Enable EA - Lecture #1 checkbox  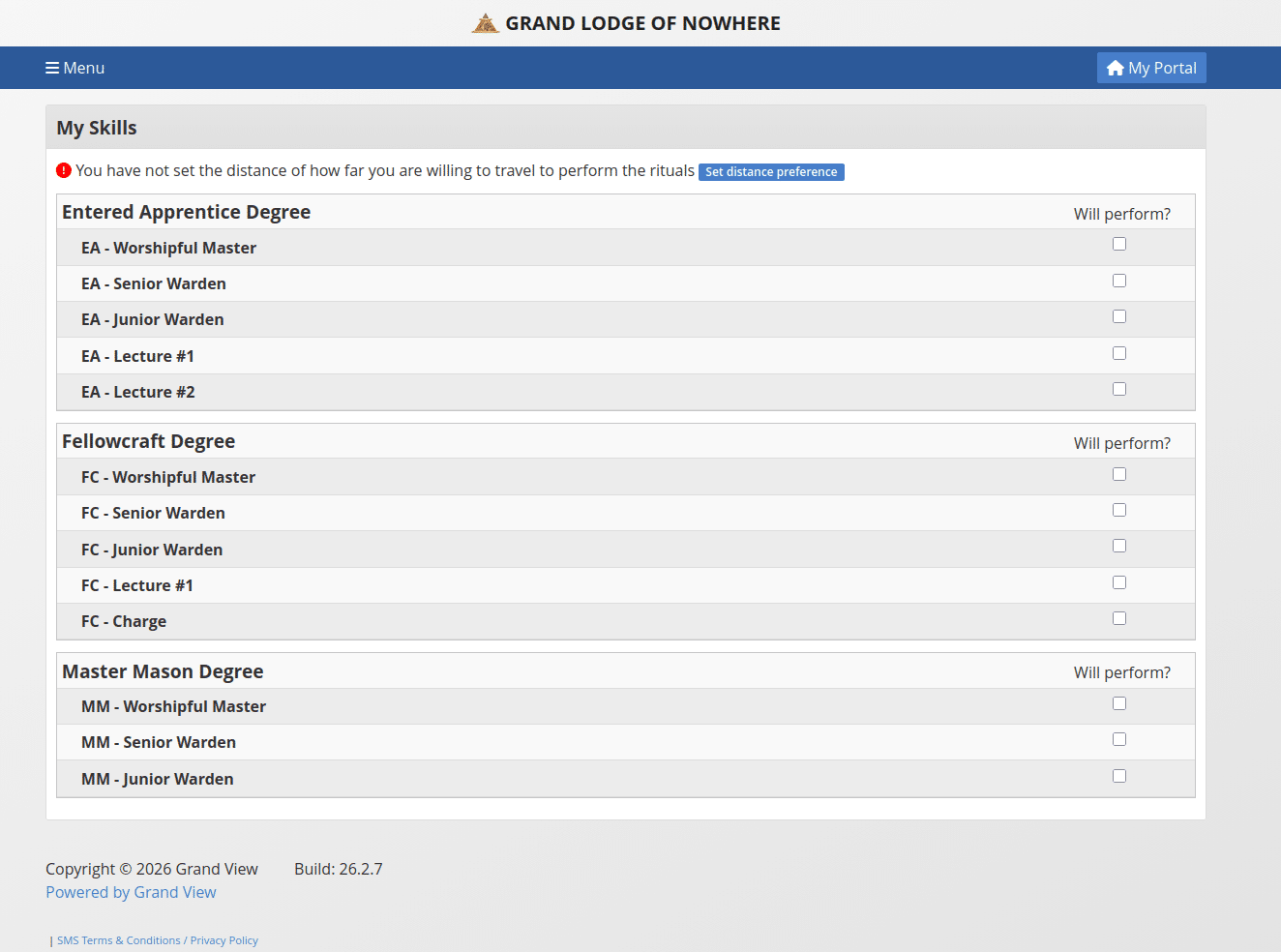coord(1119,353)
